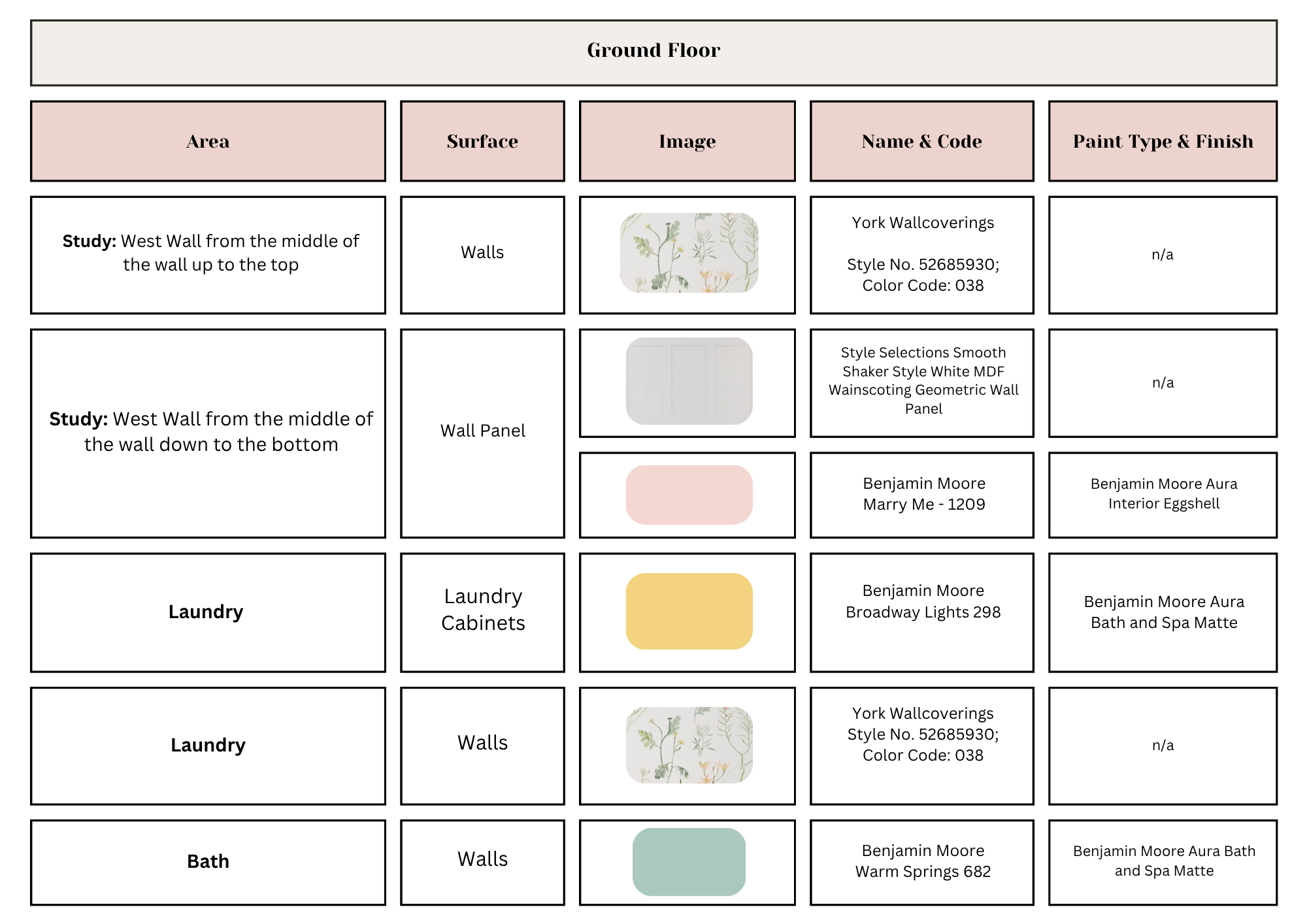The height and width of the screenshot is (924, 1307).
Task: Click the Name & Code header
Action: (922, 141)
